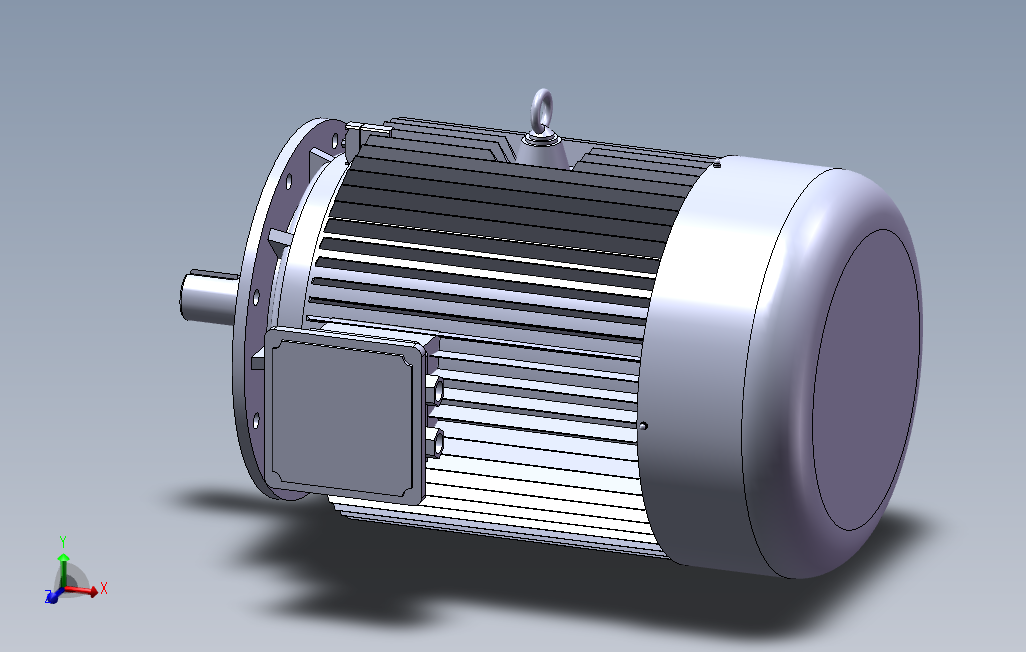Click the red X axis of the orientation triad
This screenshot has width=1026, height=652.
[83, 590]
